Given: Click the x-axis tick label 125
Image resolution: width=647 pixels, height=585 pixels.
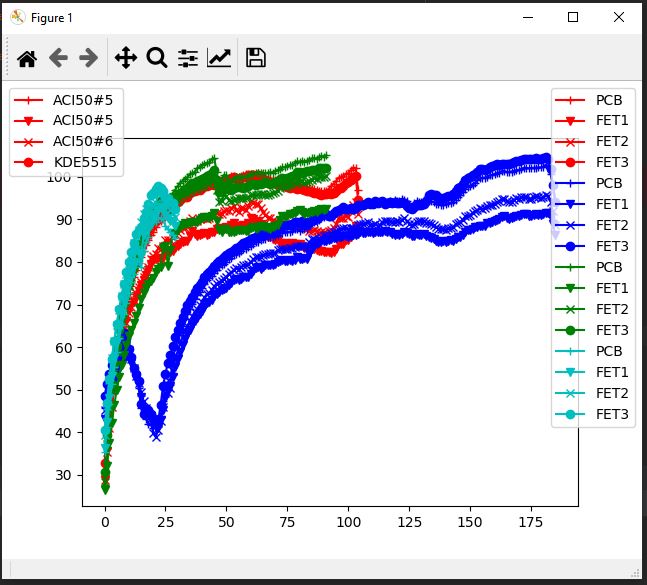Looking at the screenshot, I should click(x=409, y=522).
